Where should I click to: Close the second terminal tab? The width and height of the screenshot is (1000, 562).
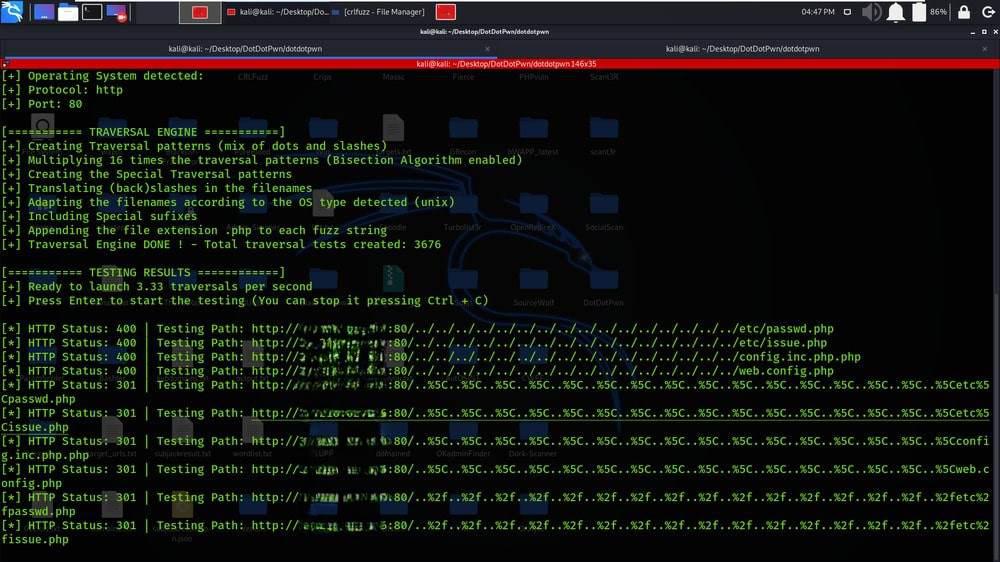pos(985,49)
